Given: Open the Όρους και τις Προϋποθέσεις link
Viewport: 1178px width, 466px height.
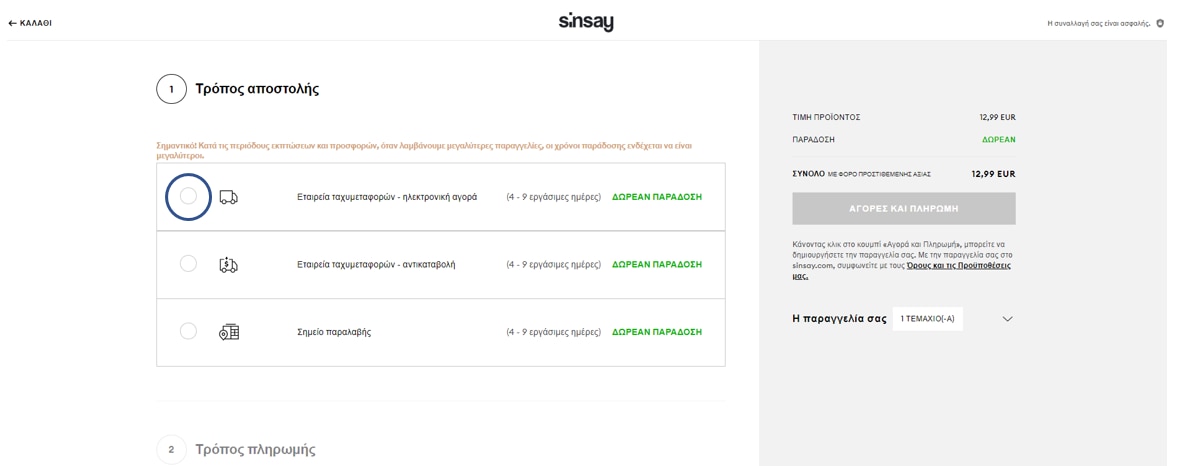Looking at the screenshot, I should [958, 266].
